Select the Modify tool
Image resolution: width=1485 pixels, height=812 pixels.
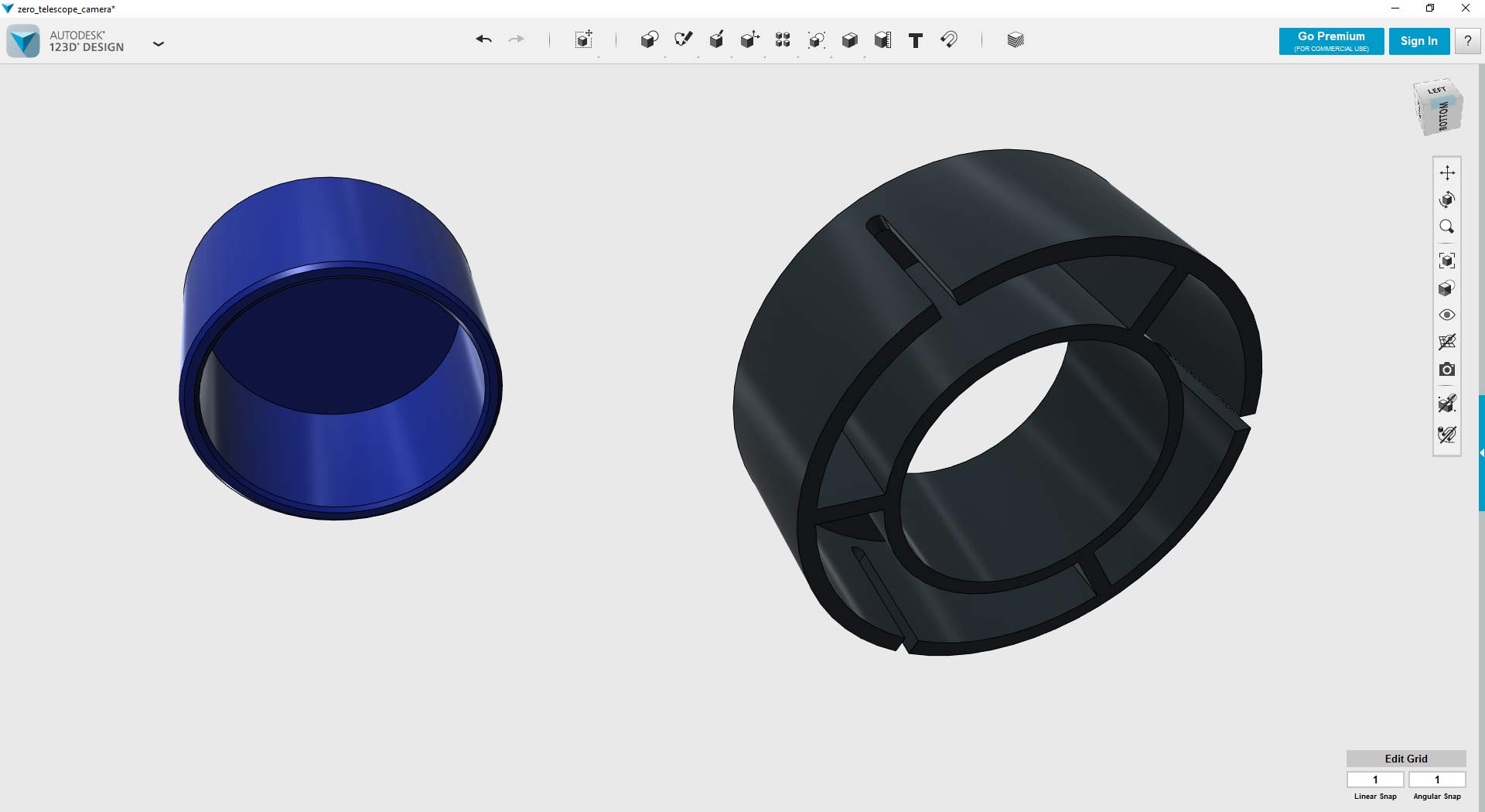pyautogui.click(x=749, y=39)
